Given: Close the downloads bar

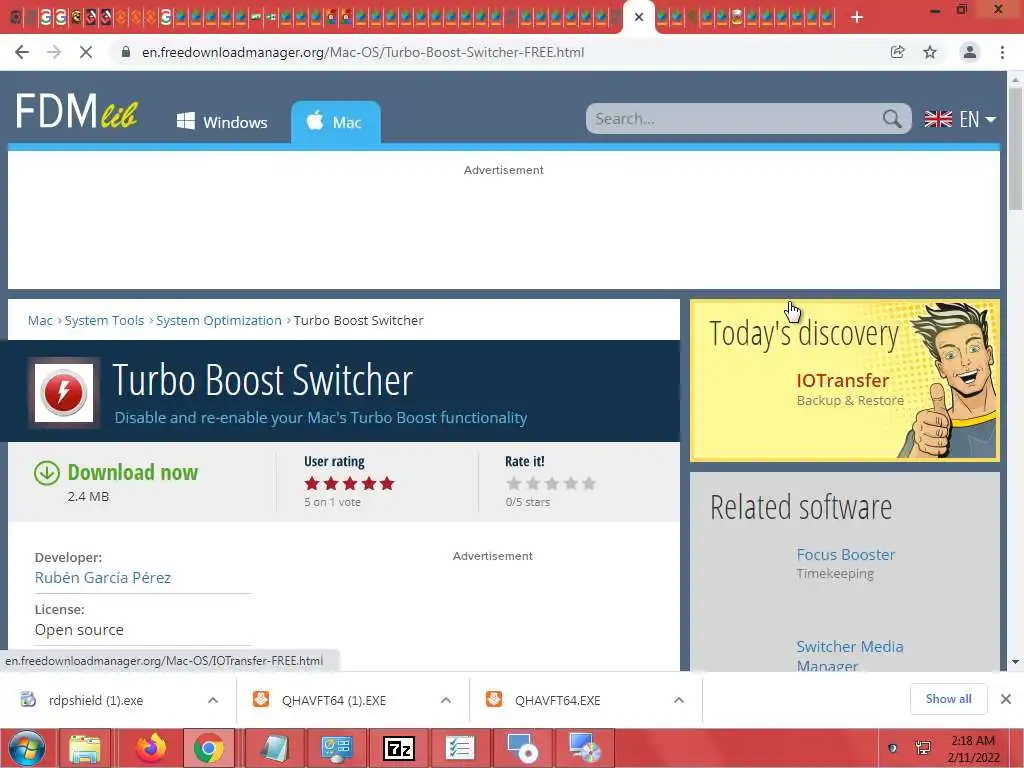Looking at the screenshot, I should (x=1006, y=699).
